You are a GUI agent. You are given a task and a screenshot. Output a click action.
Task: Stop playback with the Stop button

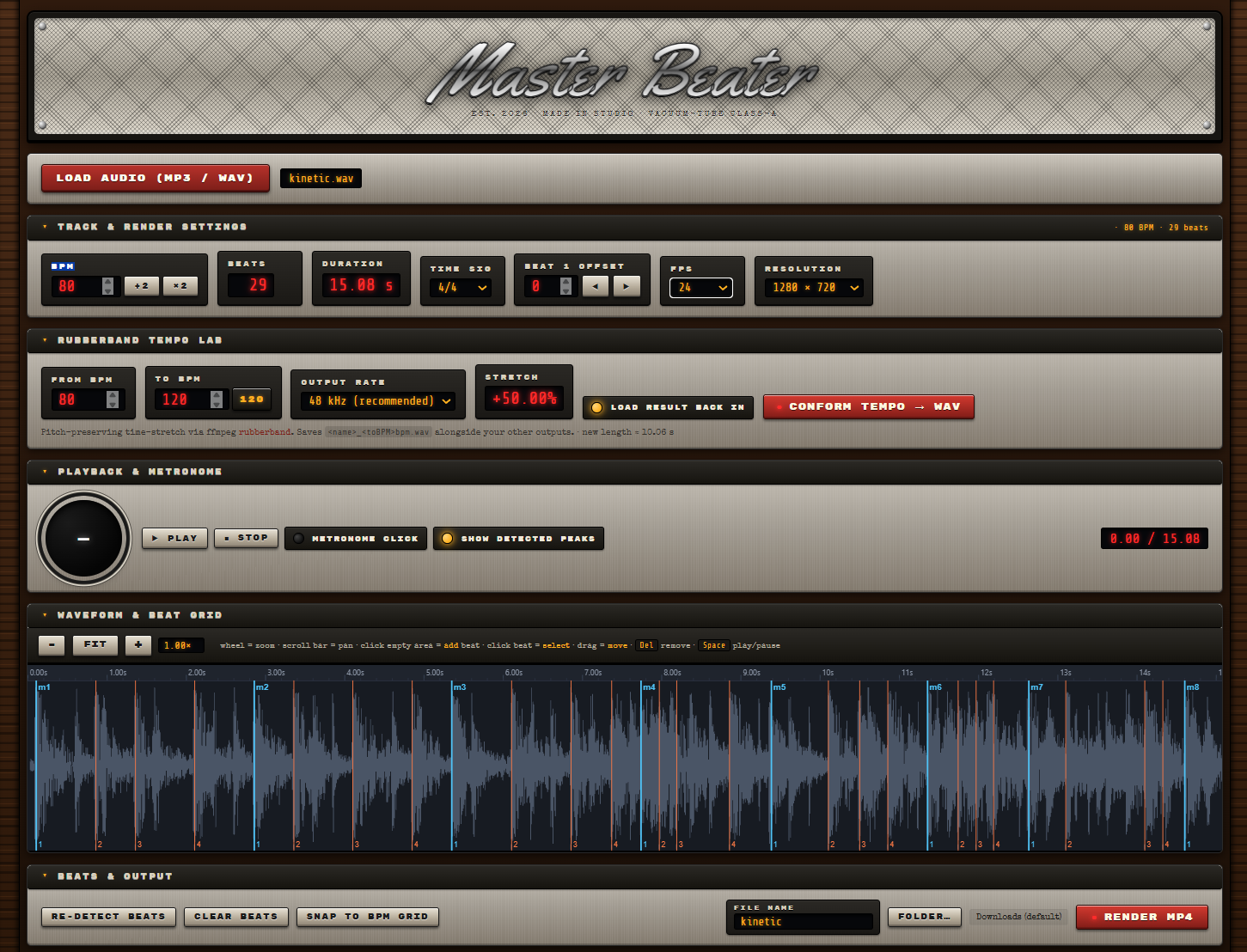click(x=246, y=538)
